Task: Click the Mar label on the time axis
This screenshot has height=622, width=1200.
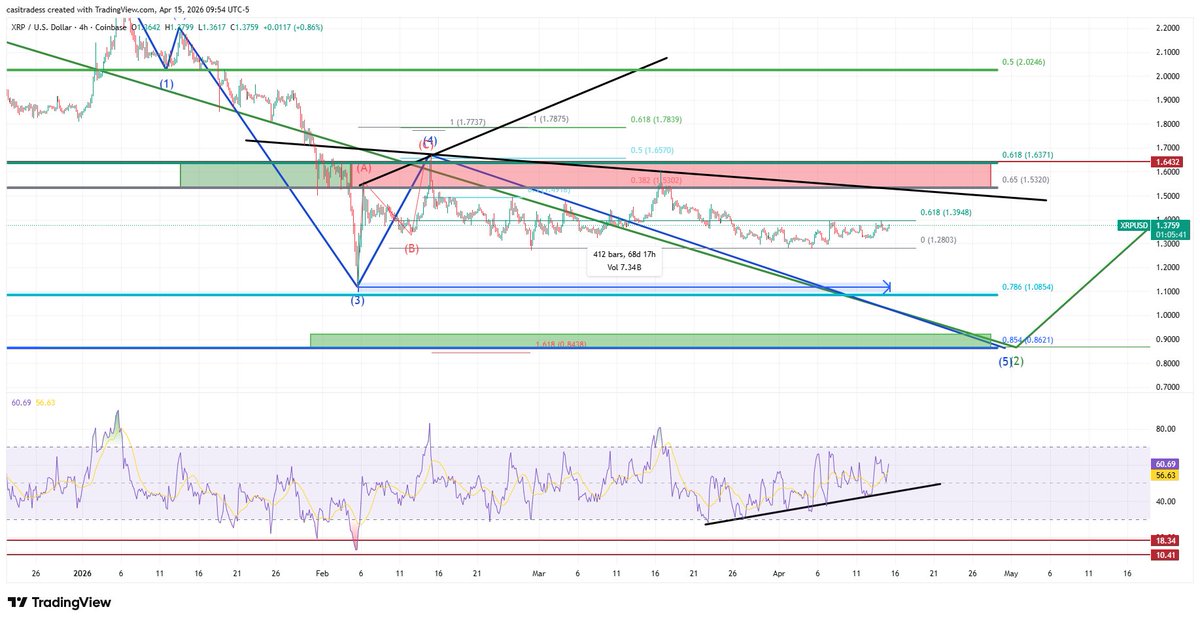Action: point(540,574)
